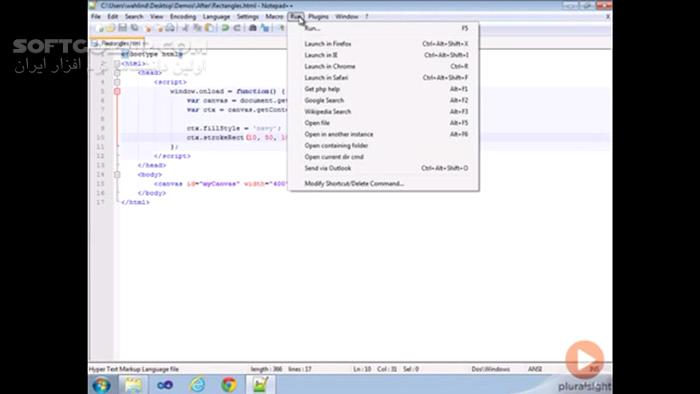Viewport: 700px width, 394px height.
Task: Click the Open file toolbar icon
Action: pyautogui.click(x=110, y=28)
